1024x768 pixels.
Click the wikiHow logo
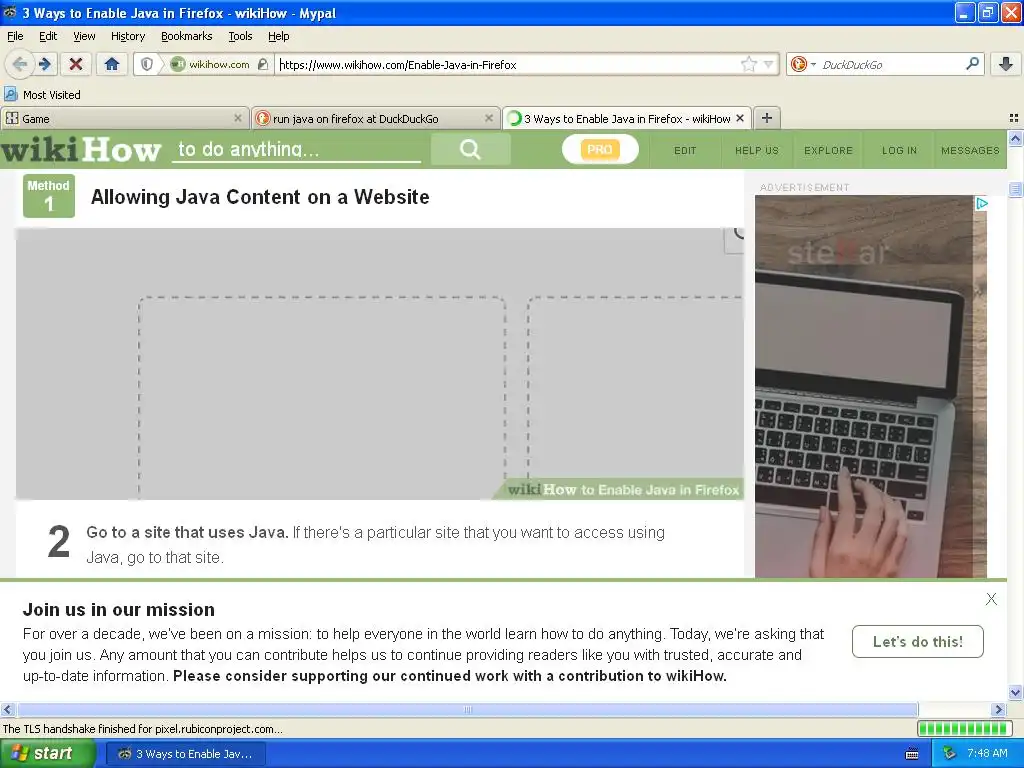coord(81,150)
